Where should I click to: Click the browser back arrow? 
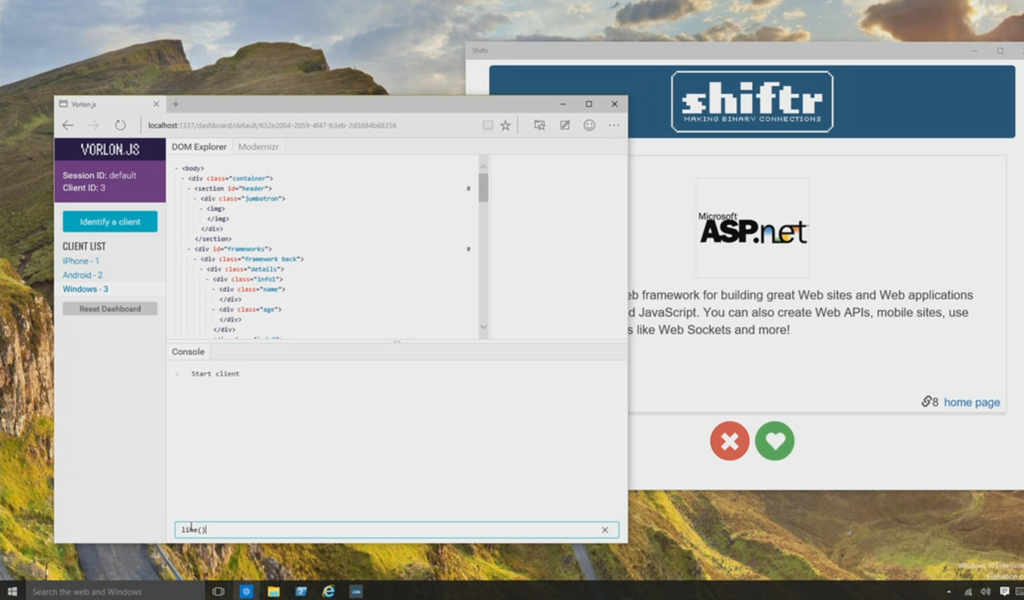pyautogui.click(x=68, y=125)
